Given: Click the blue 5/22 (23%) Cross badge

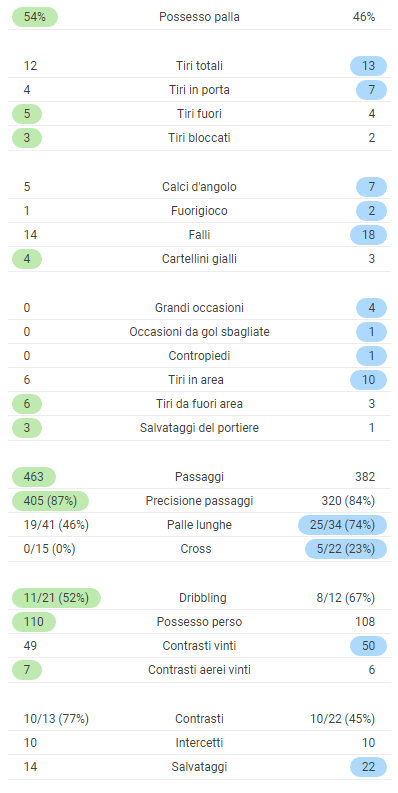Looking at the screenshot, I should (346, 549).
